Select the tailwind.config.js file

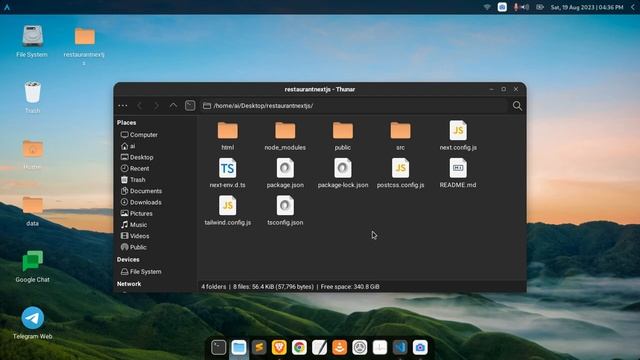pyautogui.click(x=227, y=211)
